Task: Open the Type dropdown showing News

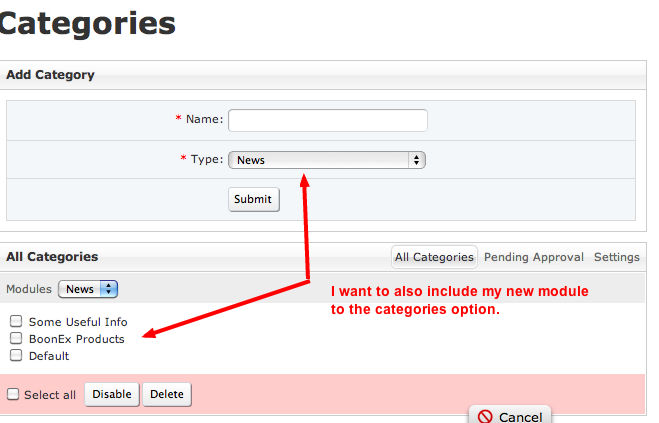Action: (x=327, y=160)
